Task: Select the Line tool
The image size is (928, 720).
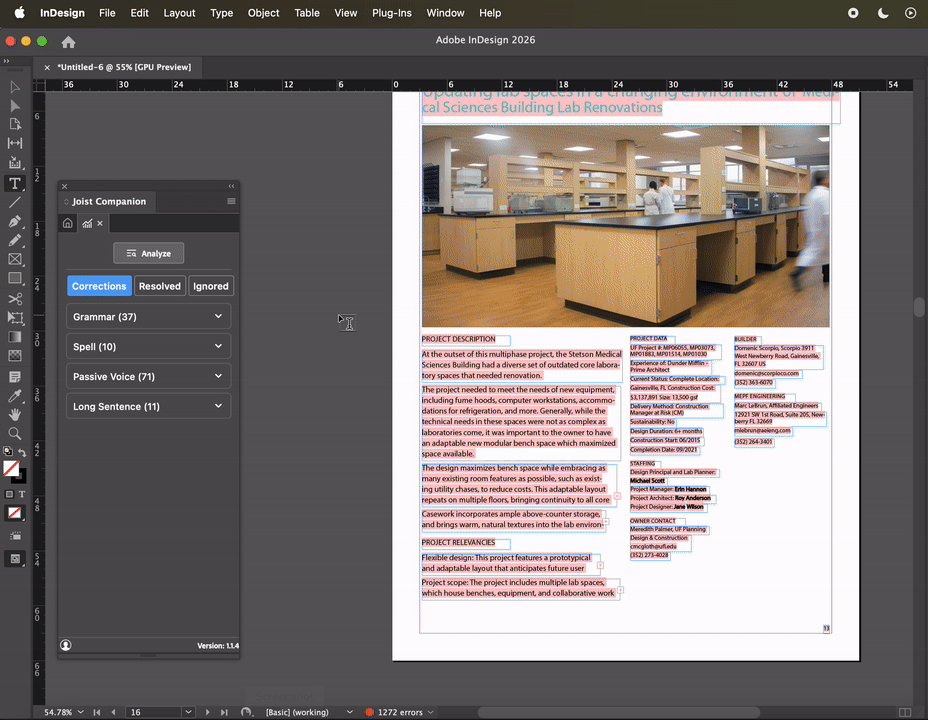Action: click(x=15, y=202)
